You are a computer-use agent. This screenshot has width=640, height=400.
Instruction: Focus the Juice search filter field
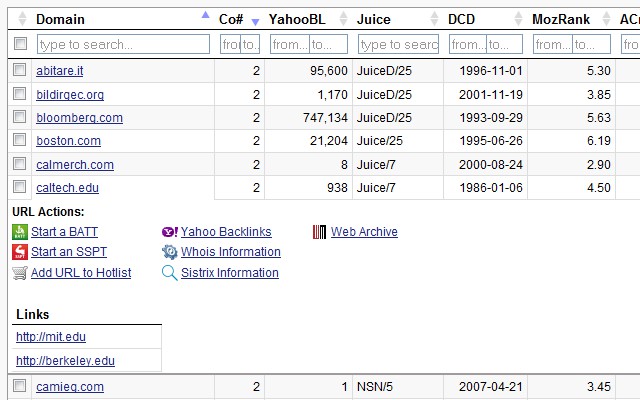[x=398, y=44]
